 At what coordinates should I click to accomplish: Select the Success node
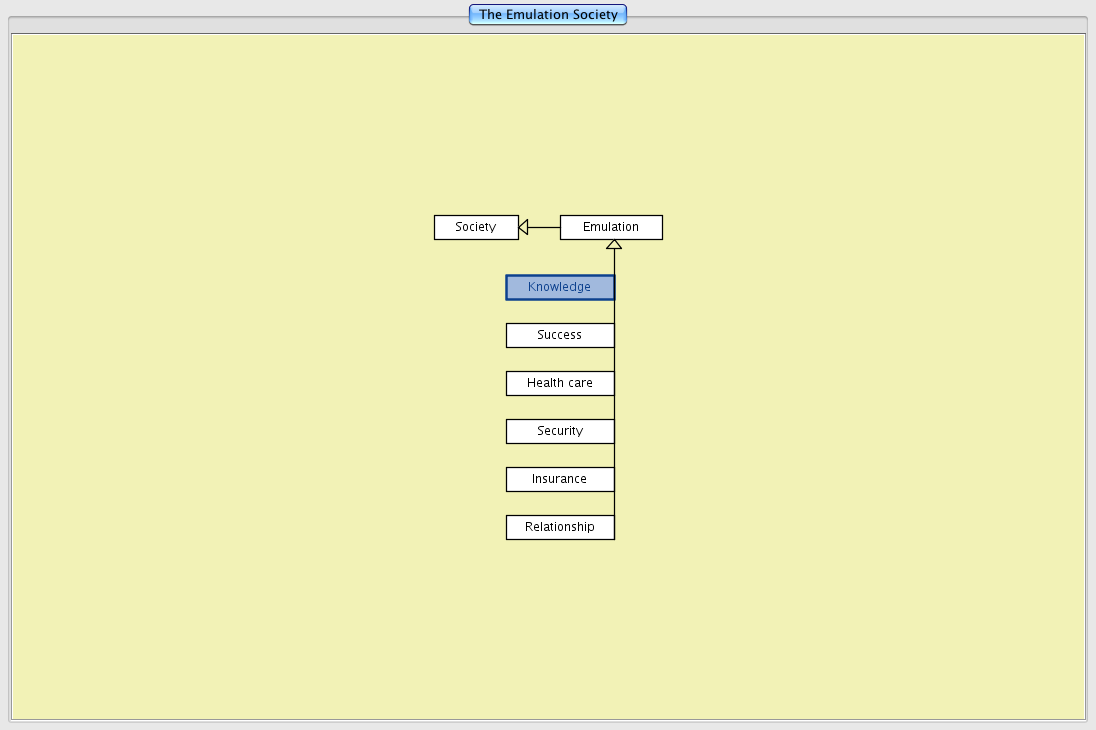[560, 335]
